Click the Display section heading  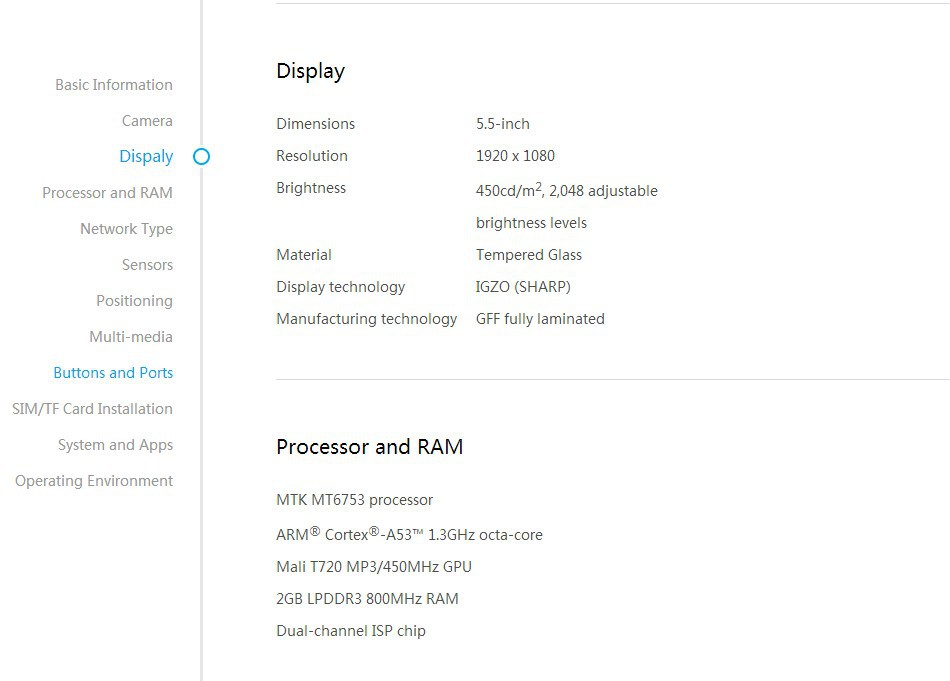point(310,71)
